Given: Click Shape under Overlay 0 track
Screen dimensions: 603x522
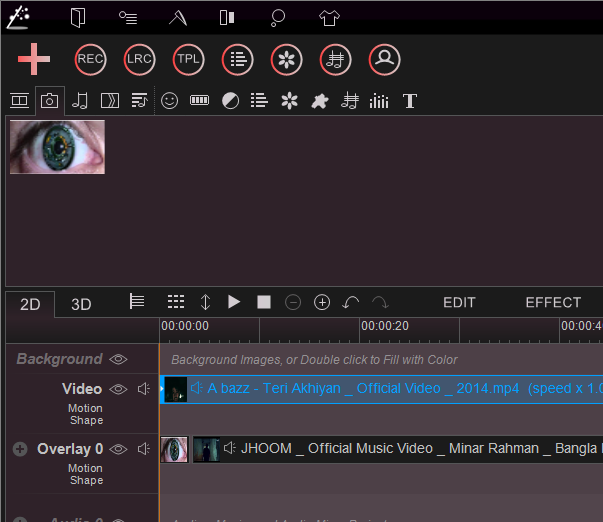Looking at the screenshot, I should click(x=87, y=480).
